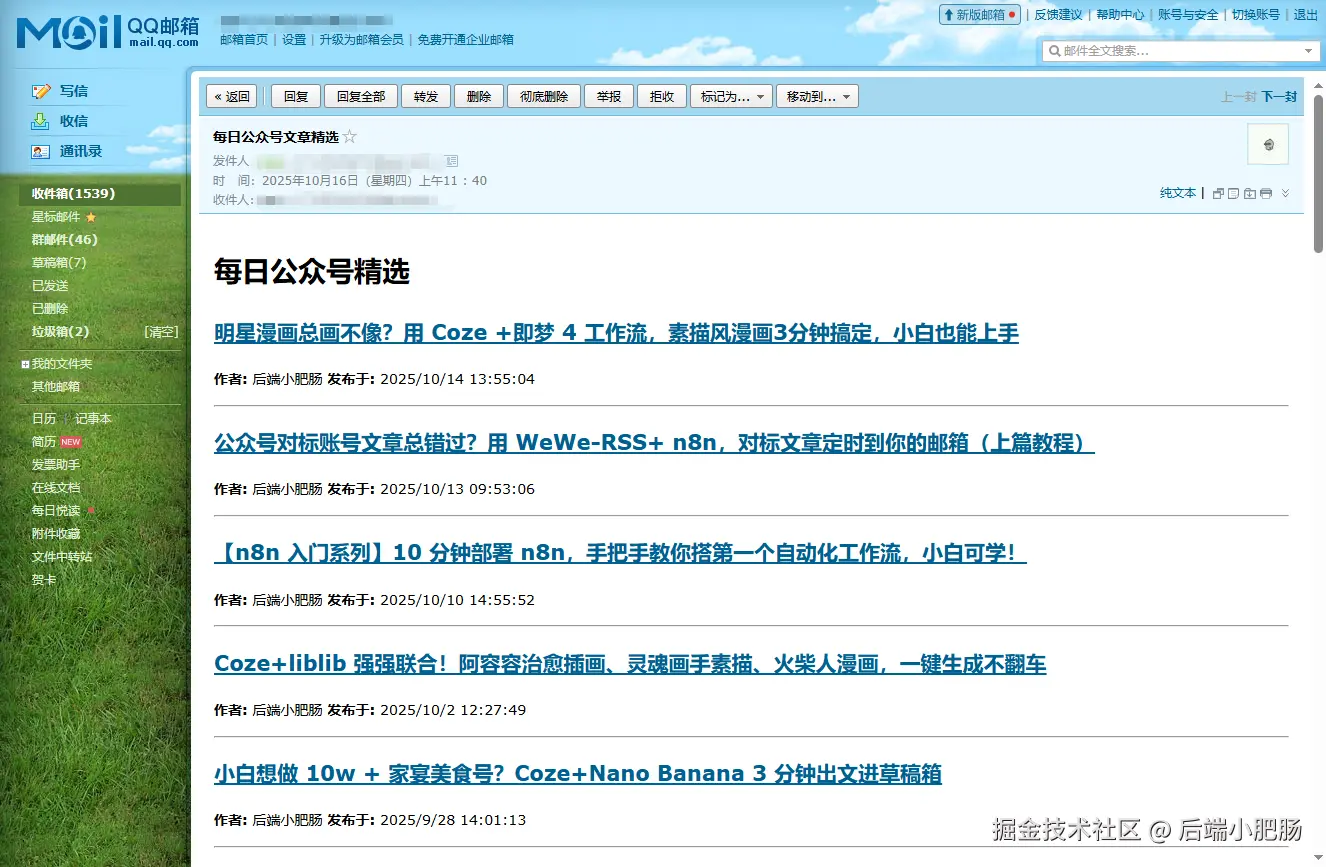Click 清空 to empty trash
The image size is (1326, 867).
(x=161, y=332)
